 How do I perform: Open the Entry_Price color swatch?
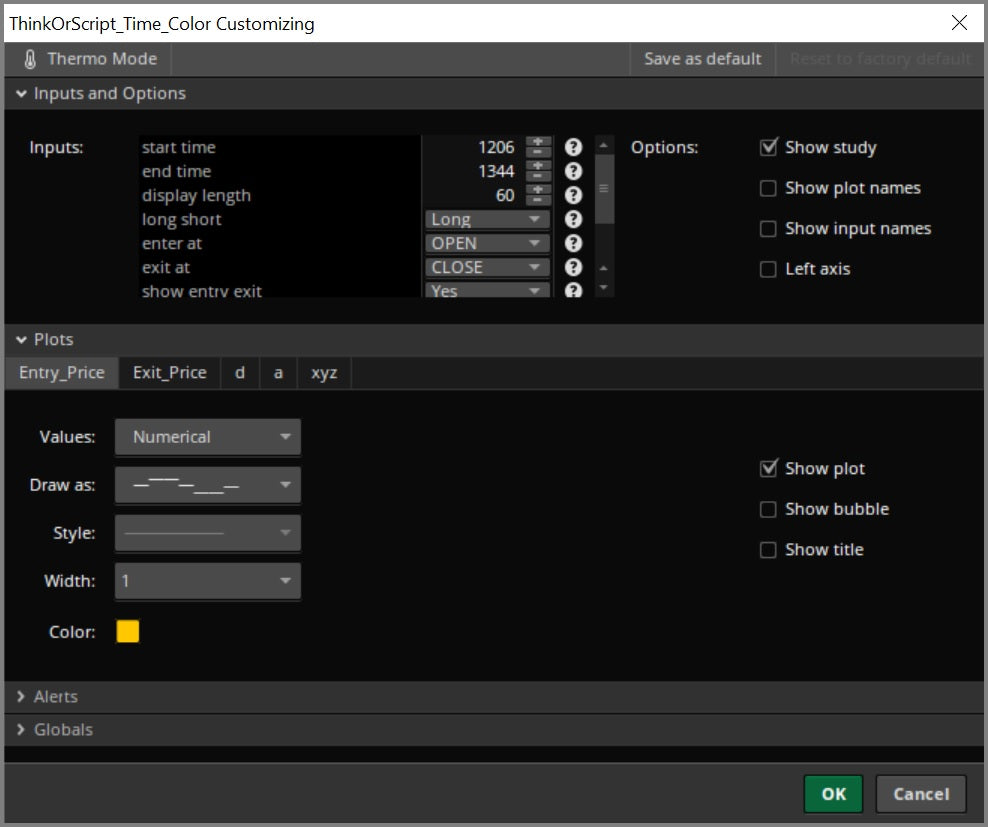(x=127, y=631)
